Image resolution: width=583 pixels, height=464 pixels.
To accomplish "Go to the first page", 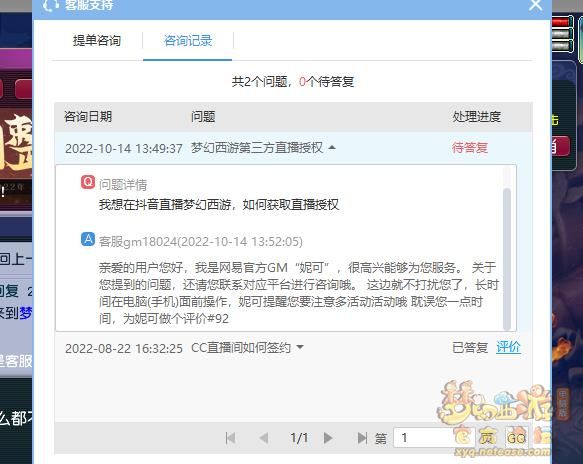I will pos(231,438).
